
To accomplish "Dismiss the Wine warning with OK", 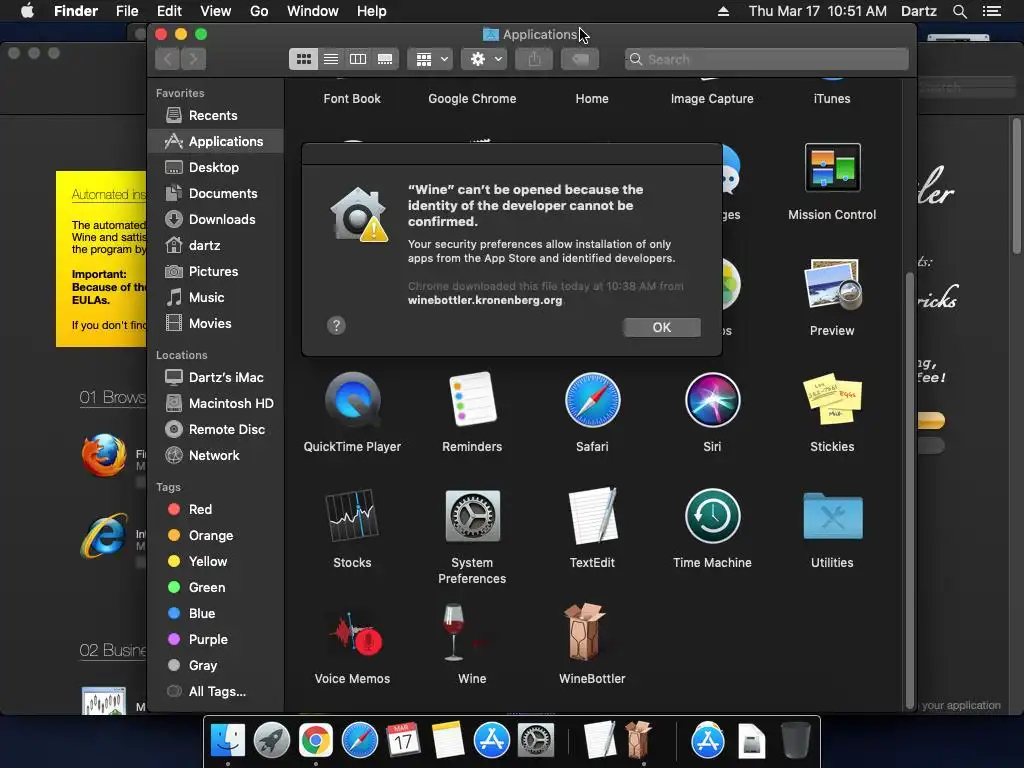I will 662,327.
